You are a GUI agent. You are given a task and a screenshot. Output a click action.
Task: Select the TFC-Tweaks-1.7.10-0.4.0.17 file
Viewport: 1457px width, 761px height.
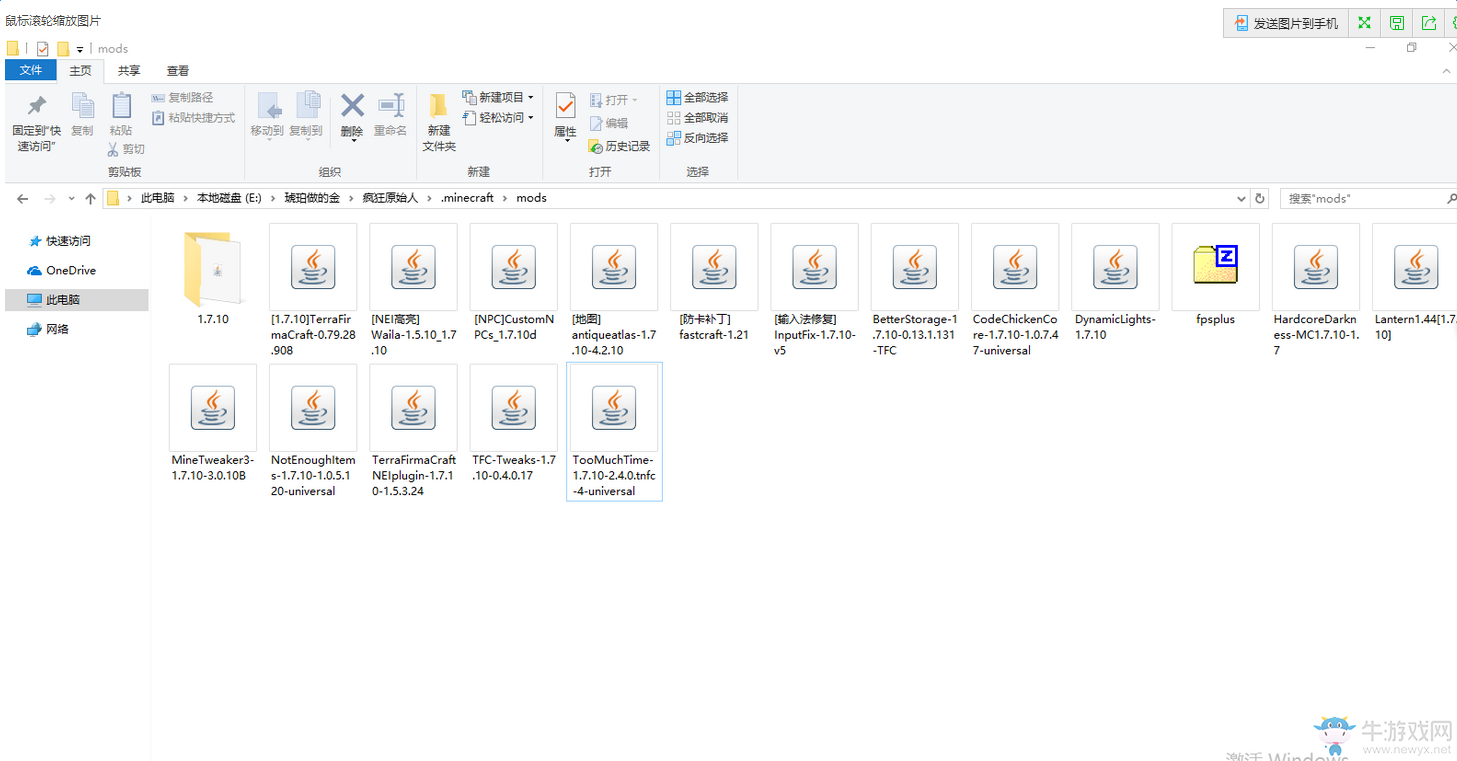pos(513,423)
